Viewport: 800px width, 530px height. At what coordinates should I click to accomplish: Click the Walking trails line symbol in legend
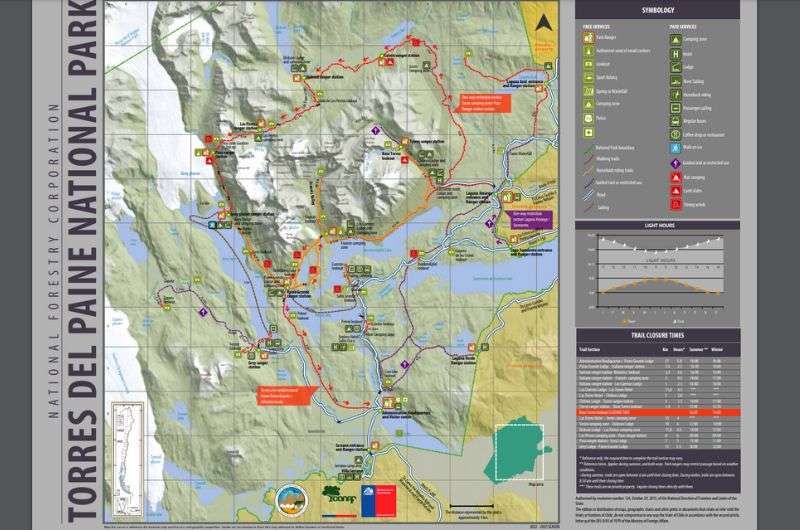pyautogui.click(x=588, y=160)
